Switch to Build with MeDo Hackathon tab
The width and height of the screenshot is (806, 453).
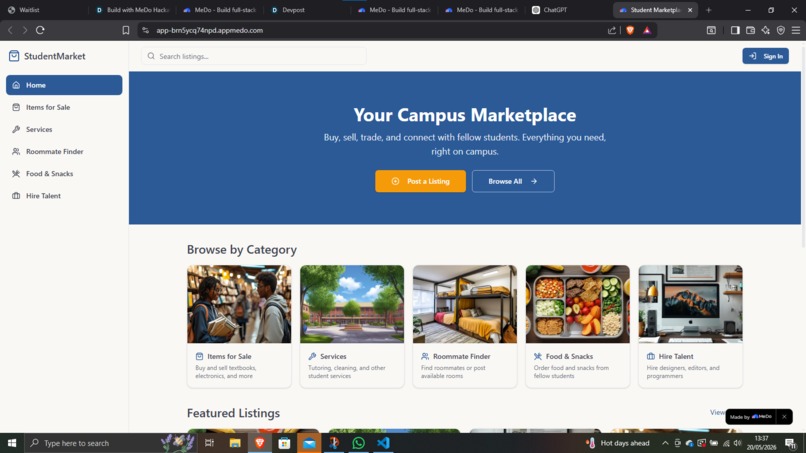[x=133, y=10]
